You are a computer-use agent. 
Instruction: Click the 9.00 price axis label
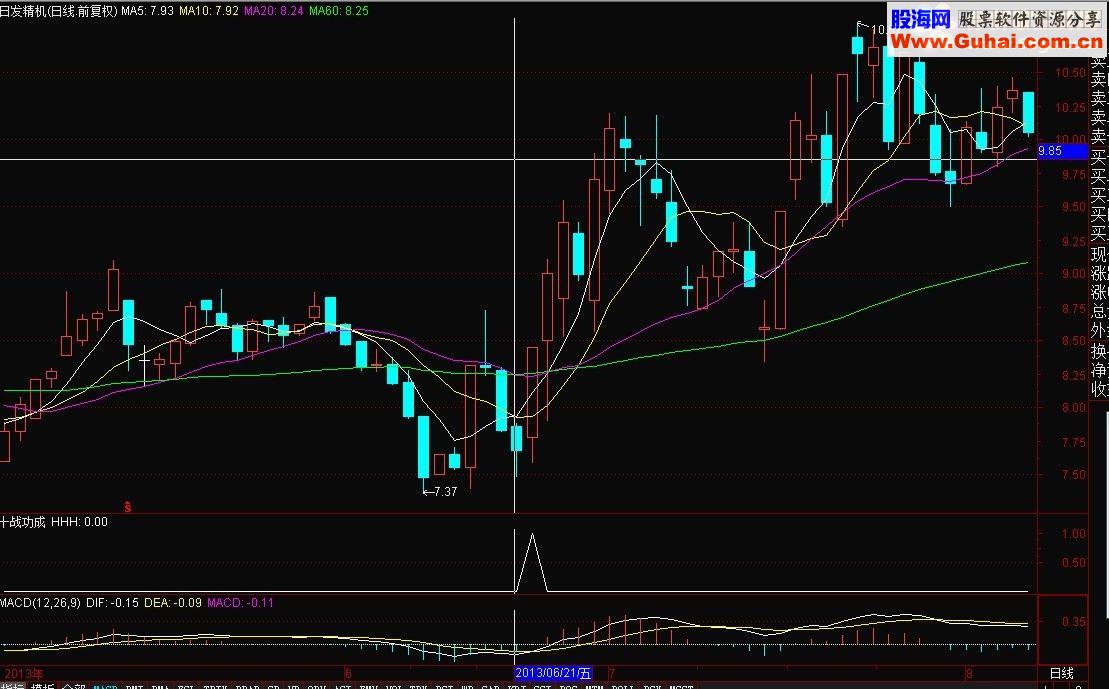point(1074,274)
